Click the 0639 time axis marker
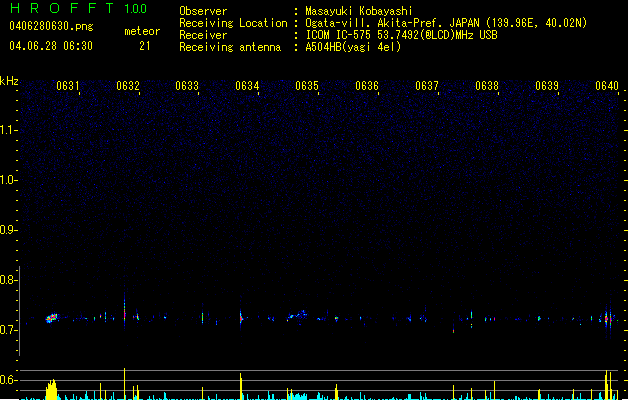 547,86
